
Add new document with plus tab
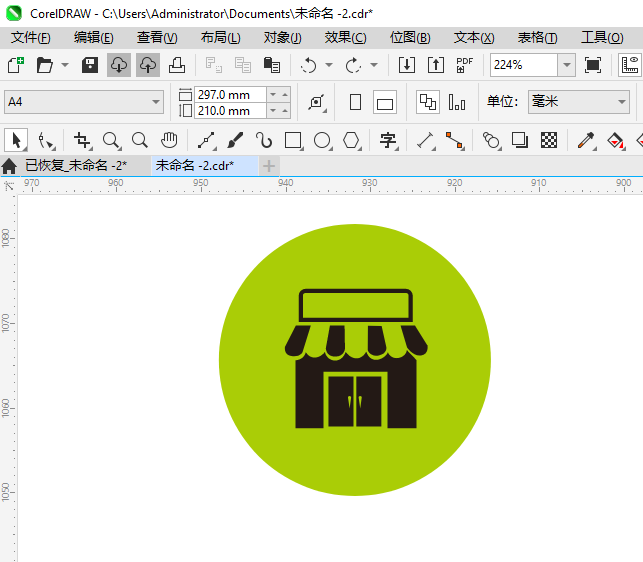click(x=269, y=166)
